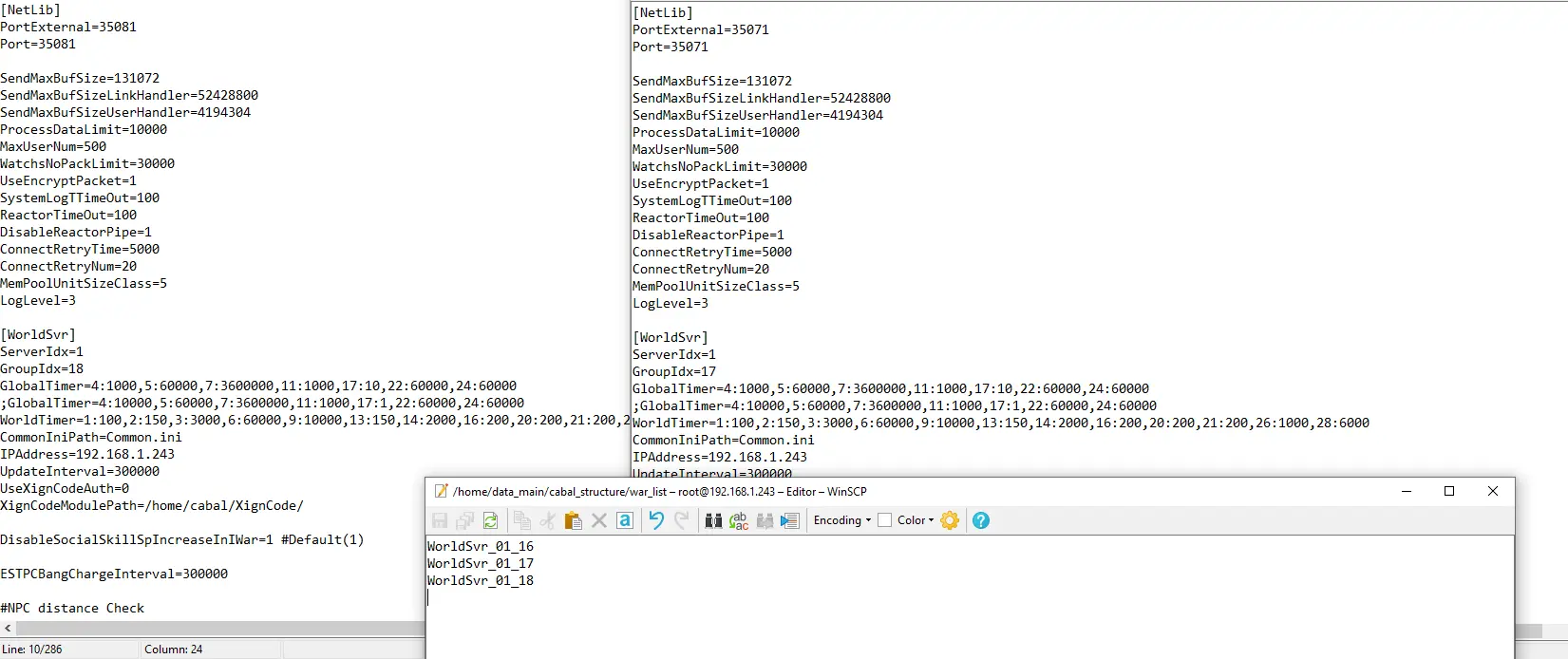
Task: Click the GroupIdx=18 line in left editor
Action: pos(42,368)
